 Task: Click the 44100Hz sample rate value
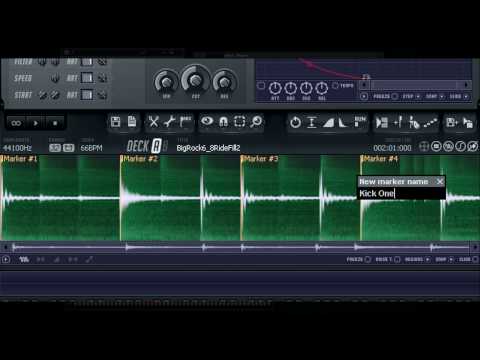[17, 148]
